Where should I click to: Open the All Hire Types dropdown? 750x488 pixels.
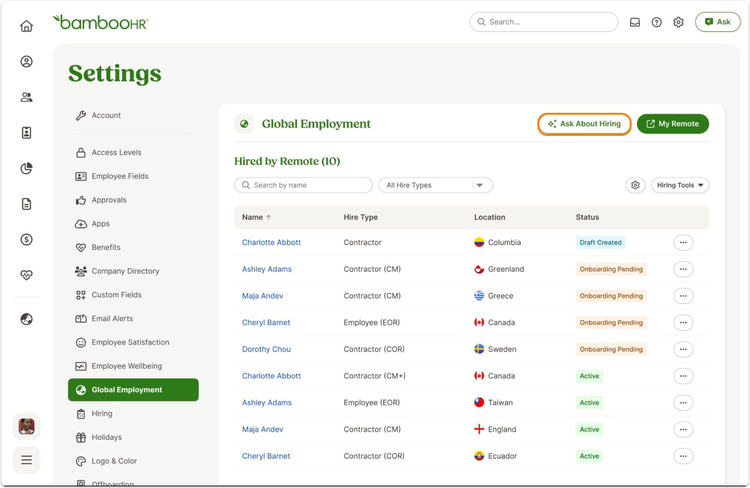[435, 185]
